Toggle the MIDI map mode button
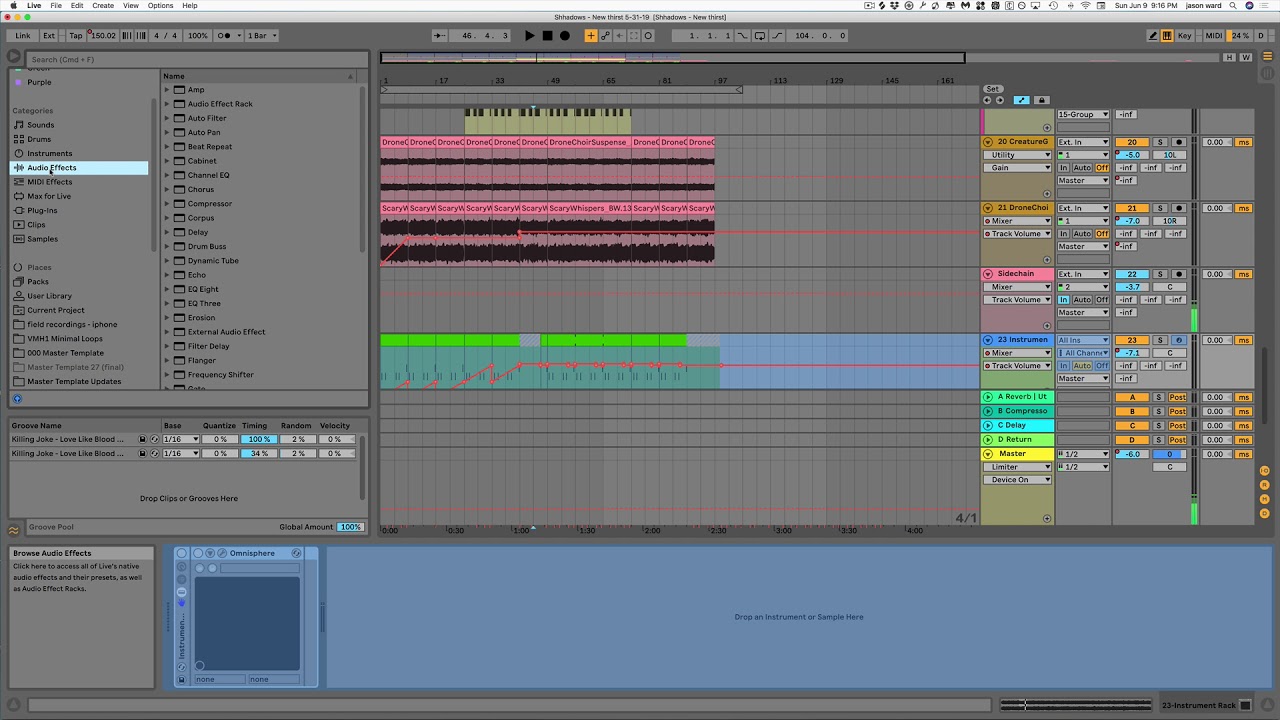This screenshot has height=720, width=1280. click(1213, 36)
